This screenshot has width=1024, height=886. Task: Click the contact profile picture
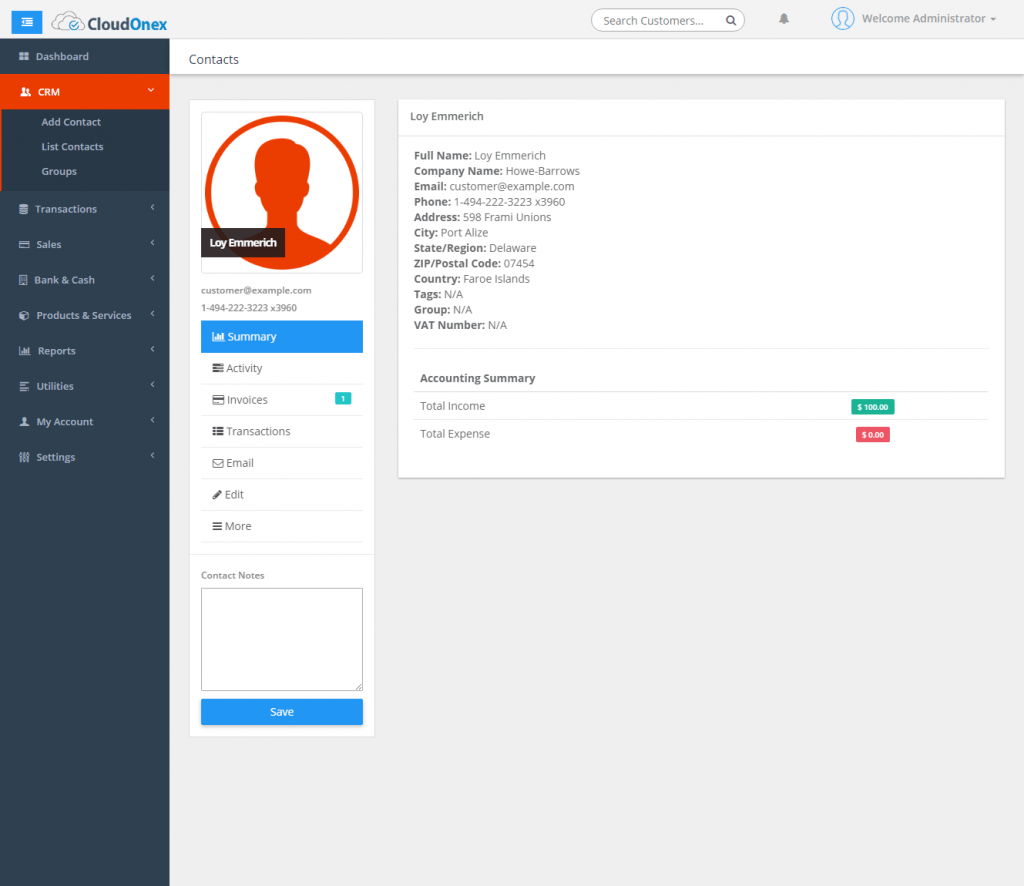282,192
